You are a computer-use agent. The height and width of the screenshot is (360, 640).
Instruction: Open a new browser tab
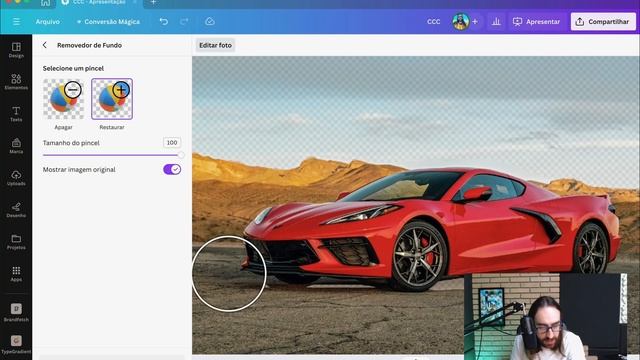153,2
